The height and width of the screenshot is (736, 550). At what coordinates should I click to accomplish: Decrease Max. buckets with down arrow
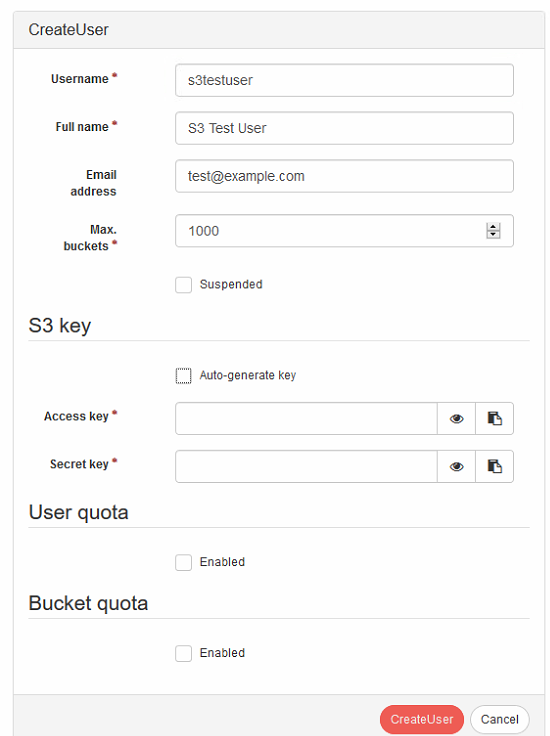tap(493, 234)
